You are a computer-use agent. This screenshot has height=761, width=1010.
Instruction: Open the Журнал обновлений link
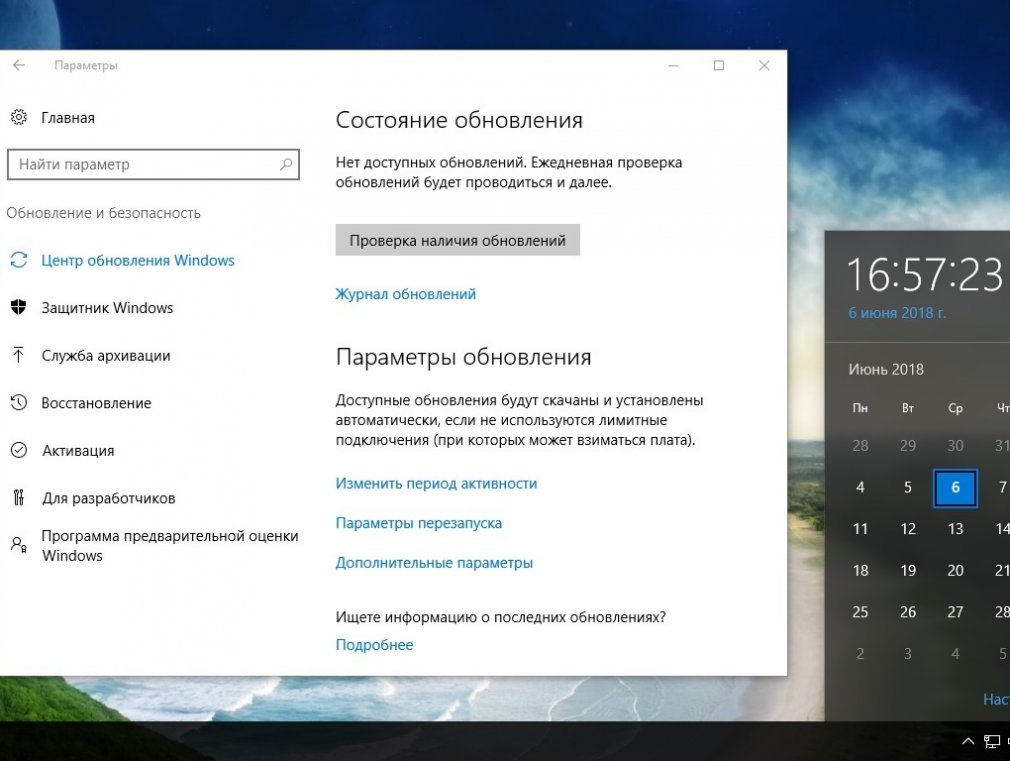click(x=406, y=294)
